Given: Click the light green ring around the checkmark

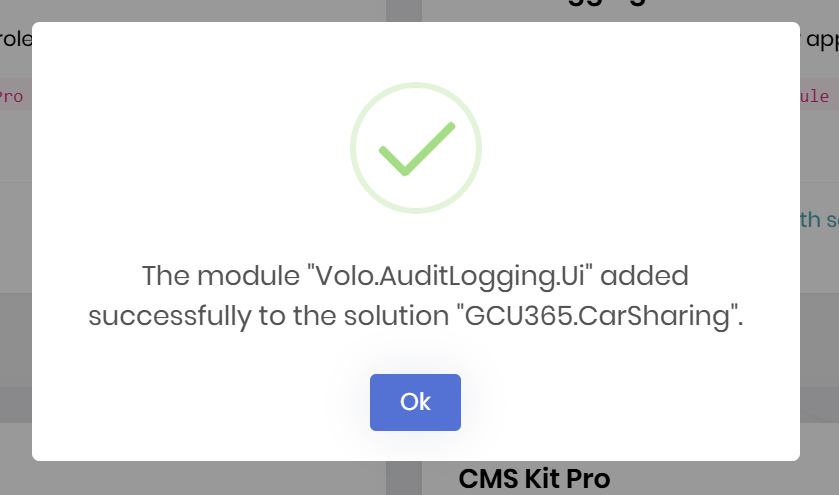Looking at the screenshot, I should click(355, 148).
